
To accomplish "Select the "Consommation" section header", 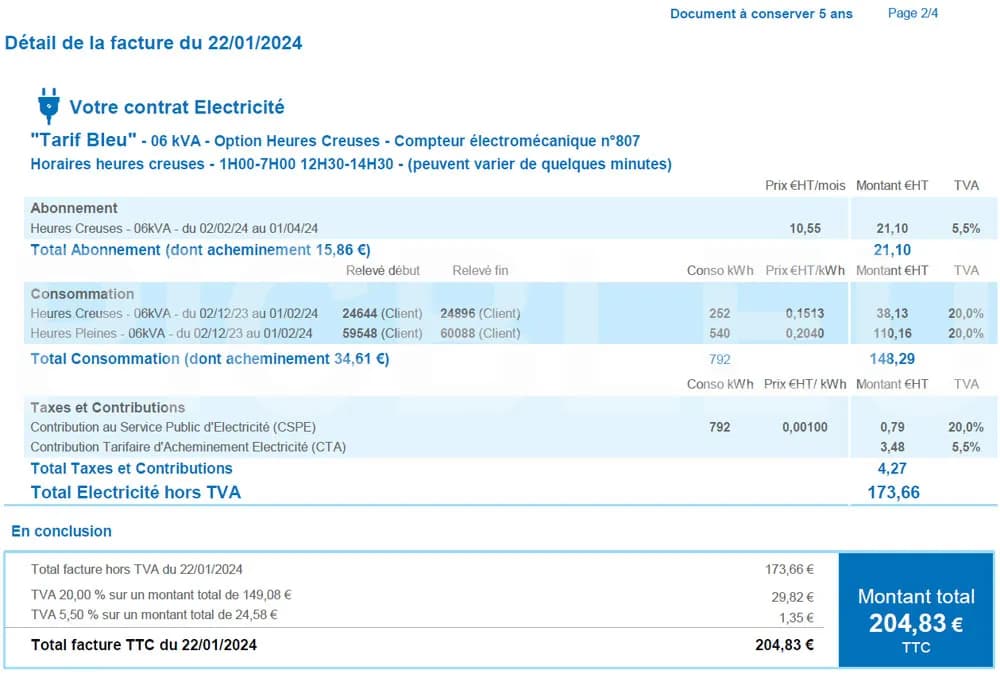I will [82, 294].
